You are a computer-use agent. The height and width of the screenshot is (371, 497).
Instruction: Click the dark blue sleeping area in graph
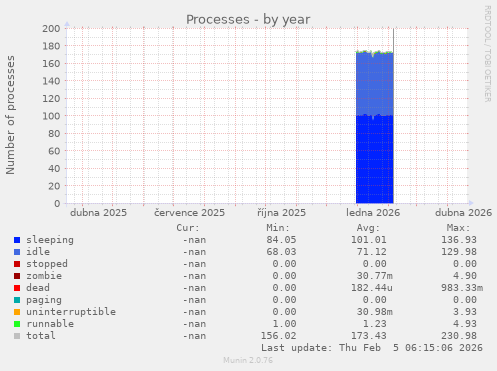(x=375, y=160)
